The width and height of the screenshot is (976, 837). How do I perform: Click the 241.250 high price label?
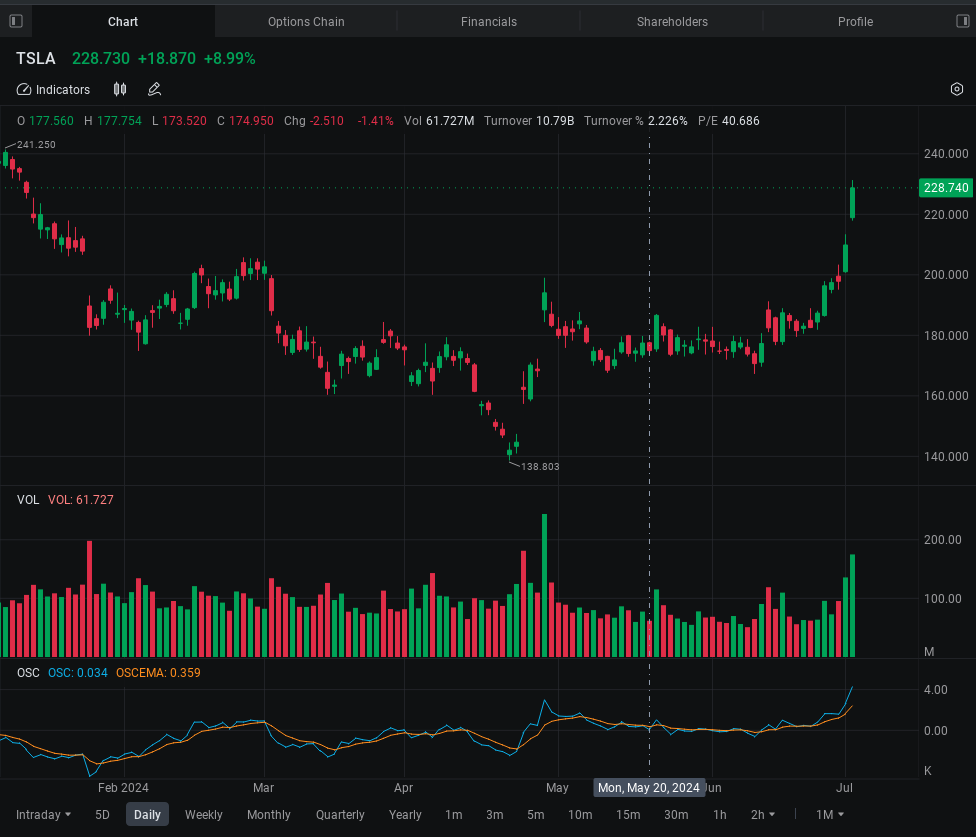point(36,144)
